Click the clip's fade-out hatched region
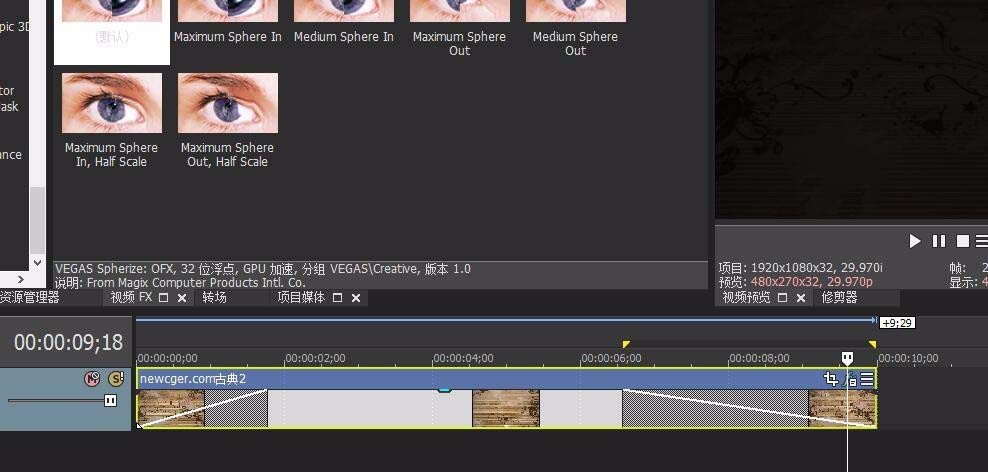This screenshot has height=472, width=988. tap(715, 408)
